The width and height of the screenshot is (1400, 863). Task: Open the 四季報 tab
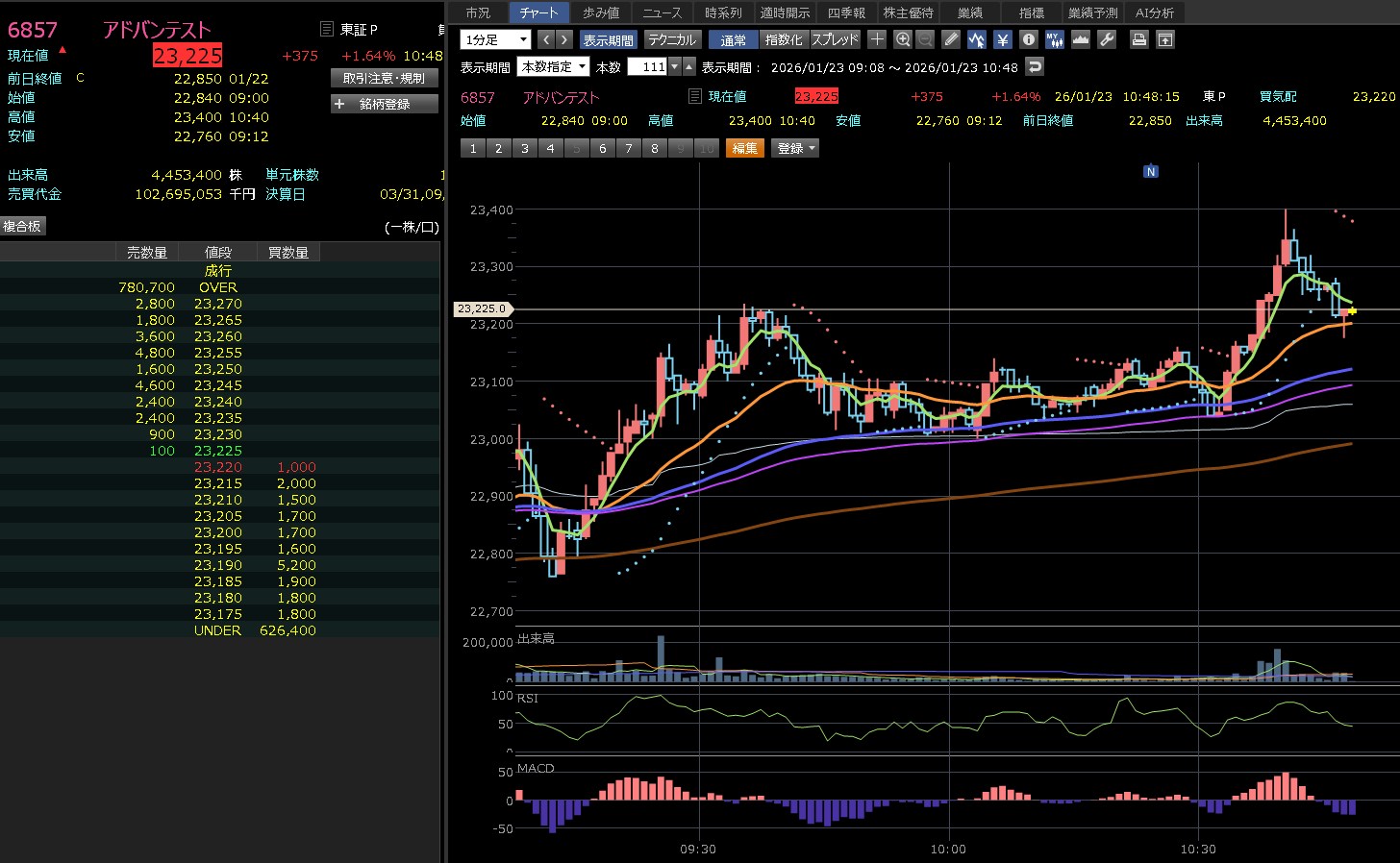click(x=846, y=12)
